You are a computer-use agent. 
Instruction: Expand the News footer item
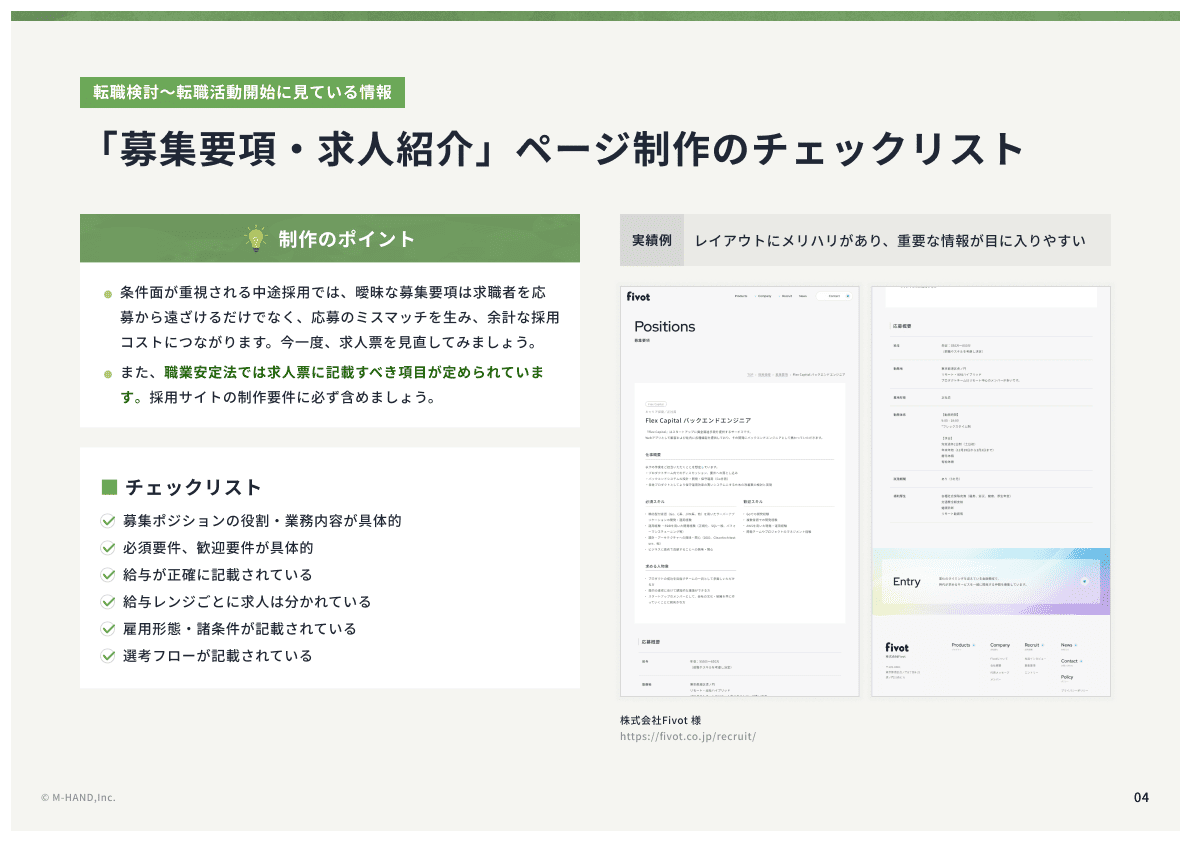1068,645
